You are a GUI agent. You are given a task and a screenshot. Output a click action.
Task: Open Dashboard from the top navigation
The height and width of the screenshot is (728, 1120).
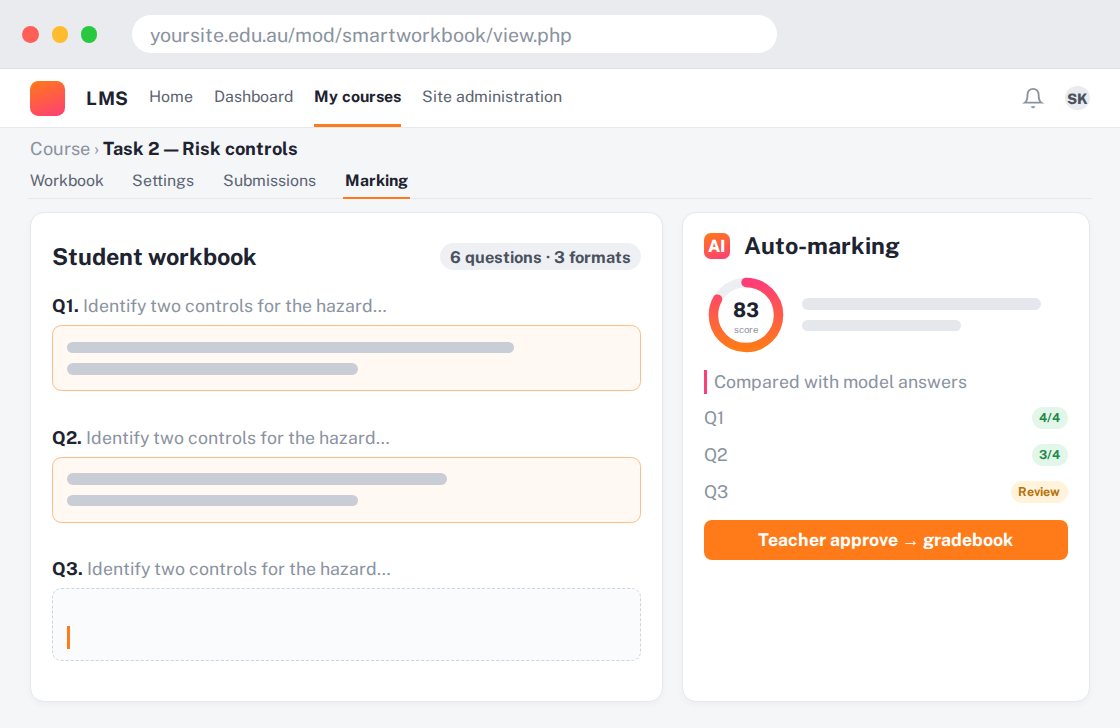pyautogui.click(x=254, y=96)
